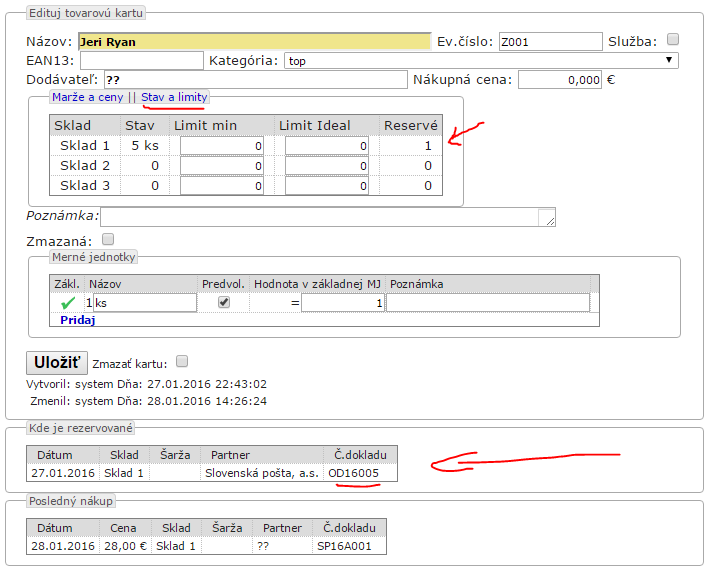Edit Limit min for Sklad 1
Viewport: 709px width, 574px height.
[222, 146]
